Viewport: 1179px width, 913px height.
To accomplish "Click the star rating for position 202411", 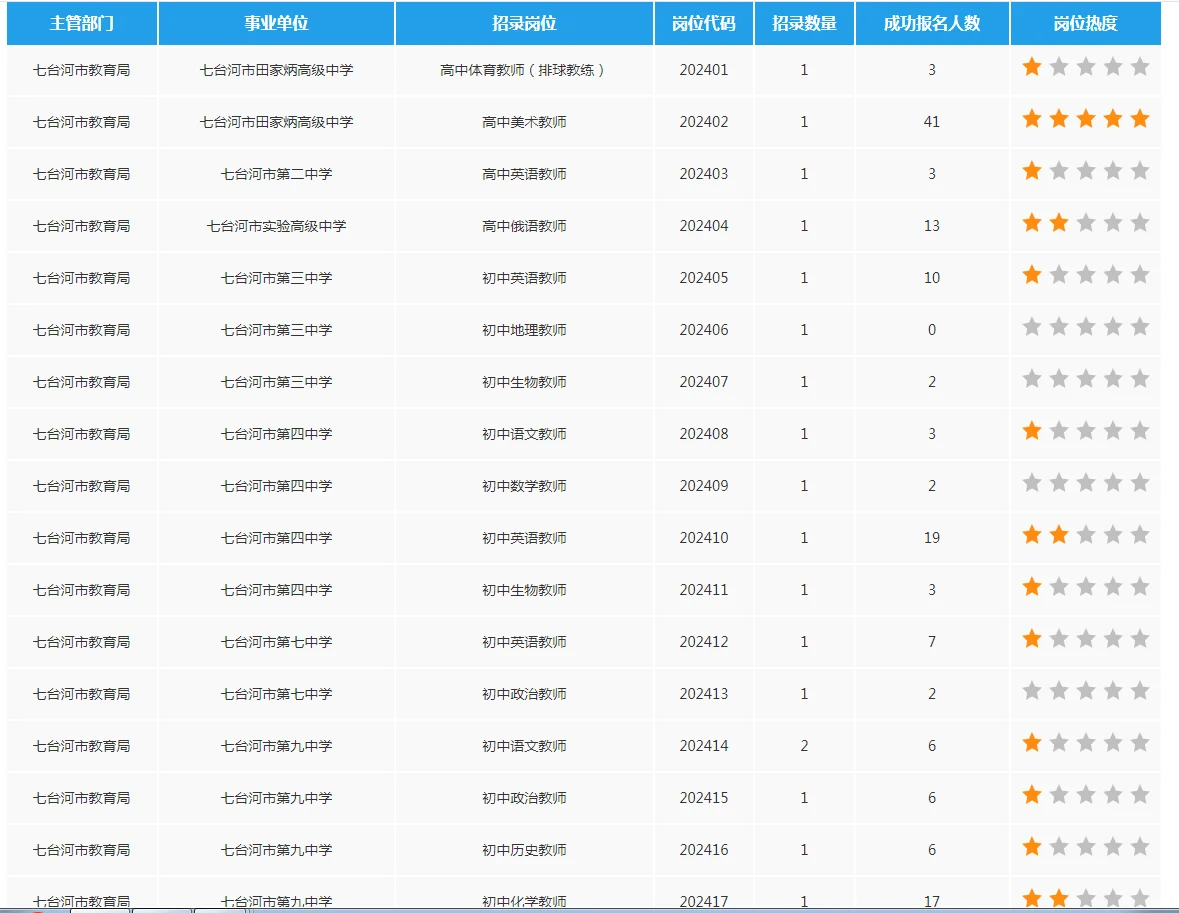I will [1086, 587].
